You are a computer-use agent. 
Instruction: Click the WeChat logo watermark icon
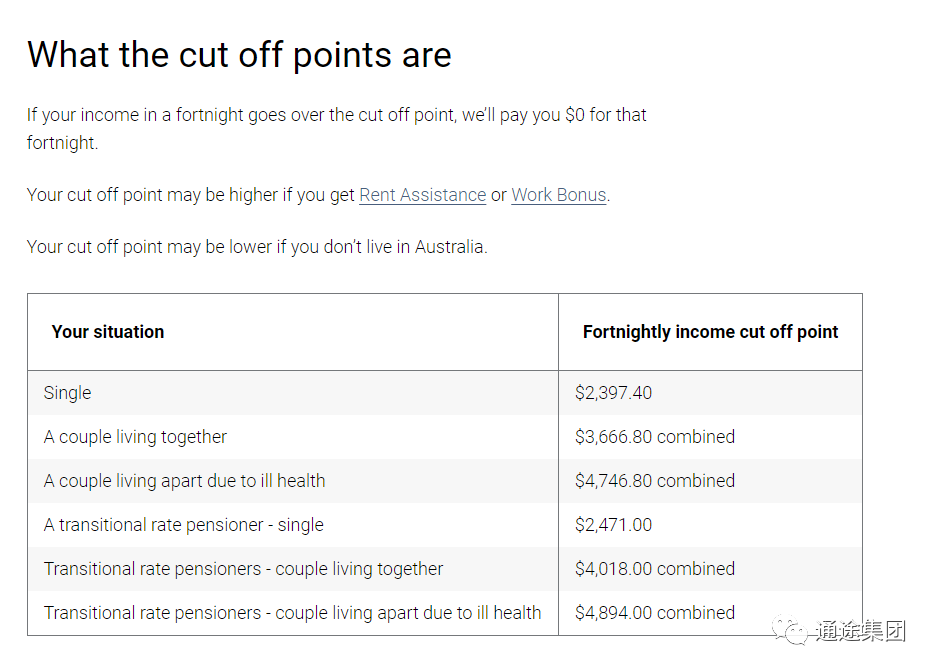pyautogui.click(x=789, y=630)
